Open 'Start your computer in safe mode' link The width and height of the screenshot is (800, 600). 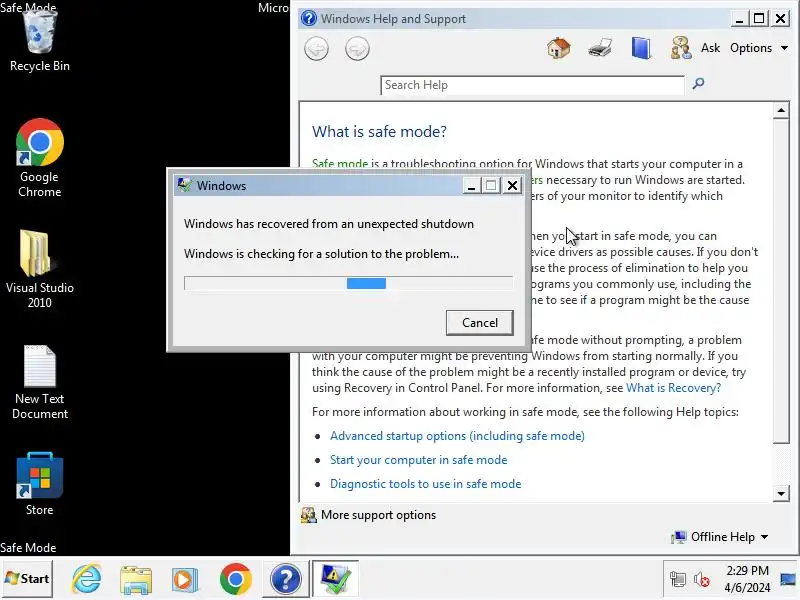tap(418, 460)
